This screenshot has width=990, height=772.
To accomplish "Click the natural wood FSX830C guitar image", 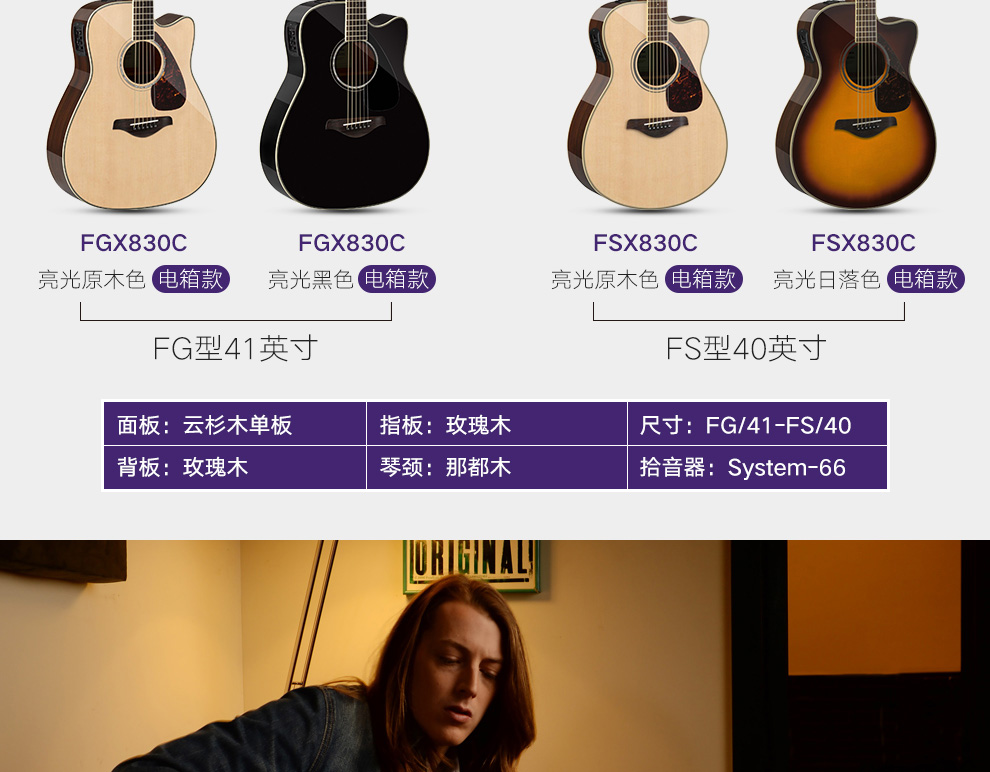I will coord(647,105).
